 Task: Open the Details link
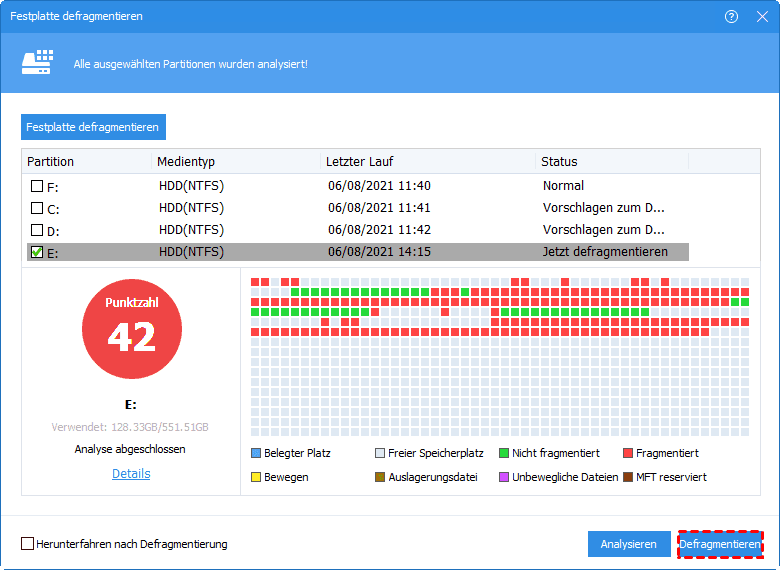pyautogui.click(x=131, y=474)
